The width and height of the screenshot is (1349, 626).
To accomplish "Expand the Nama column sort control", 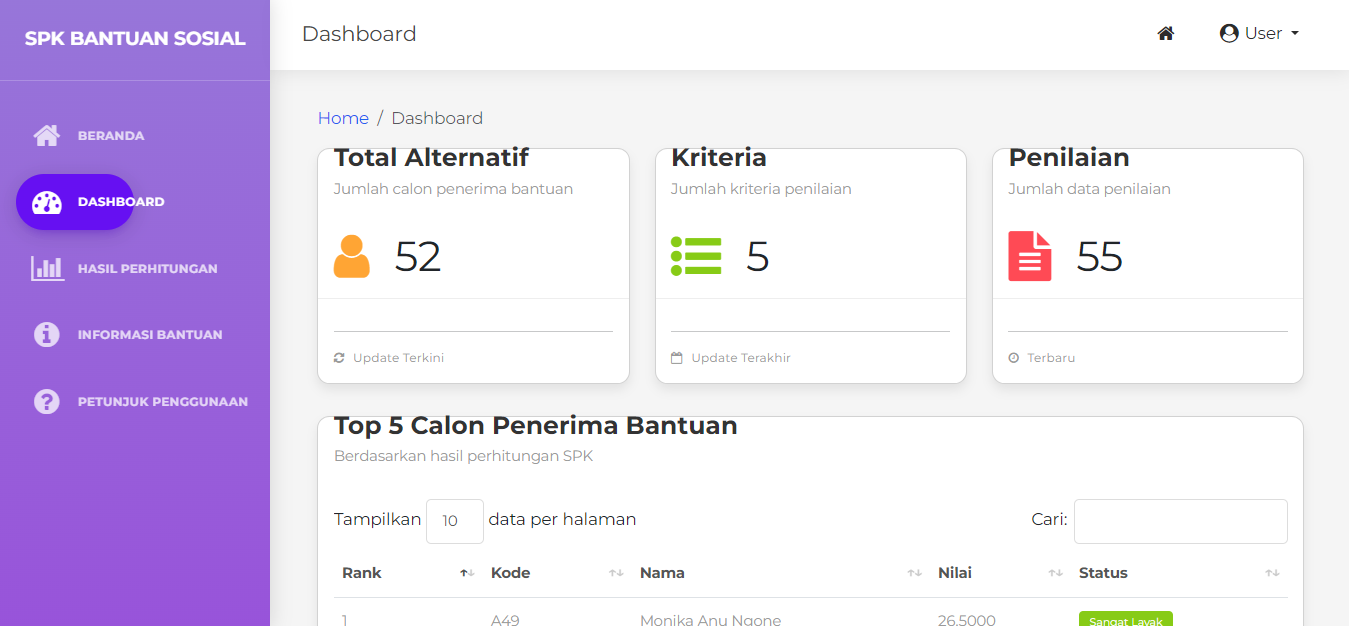I will coord(914,573).
